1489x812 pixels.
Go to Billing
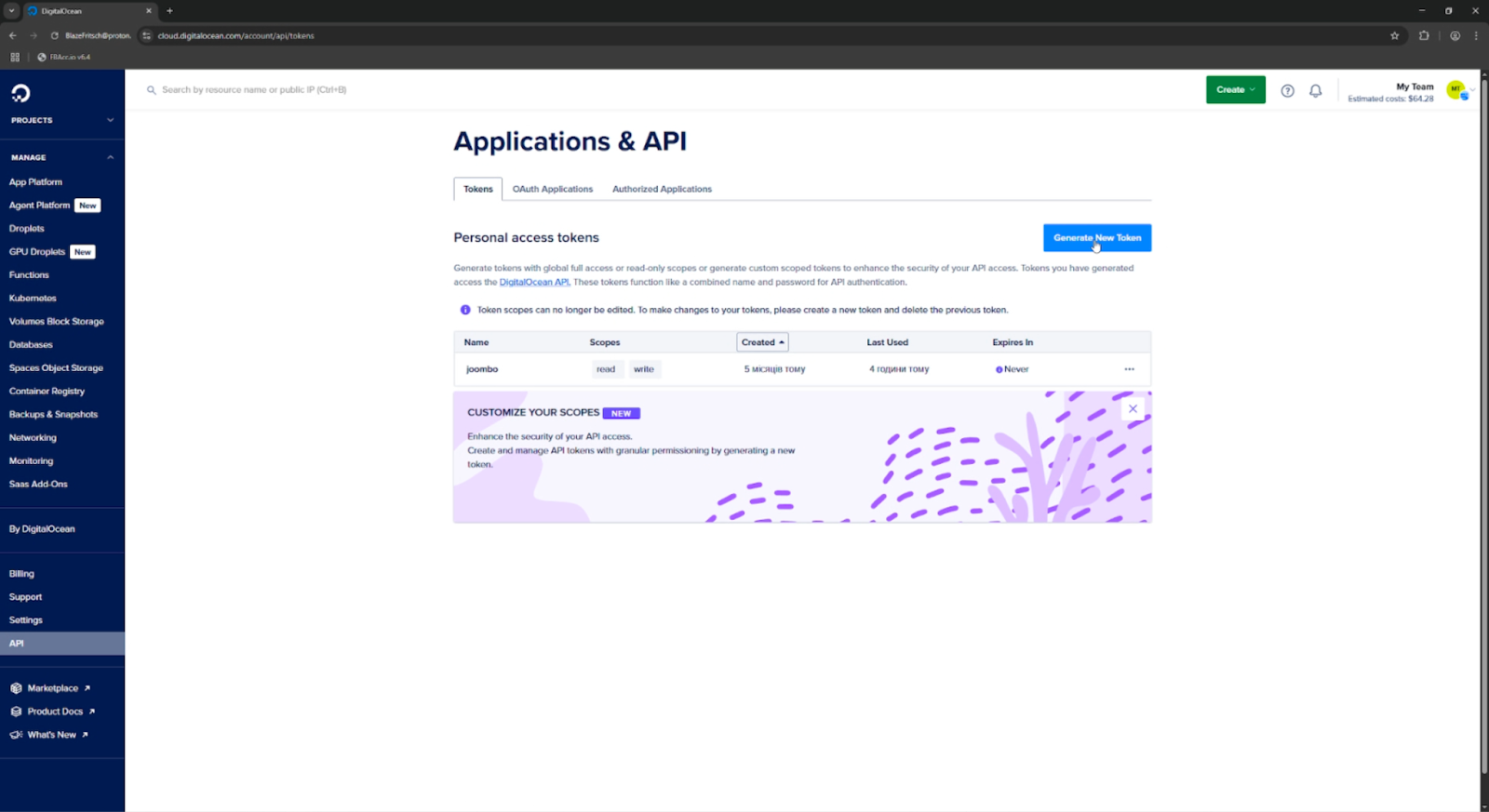point(21,574)
